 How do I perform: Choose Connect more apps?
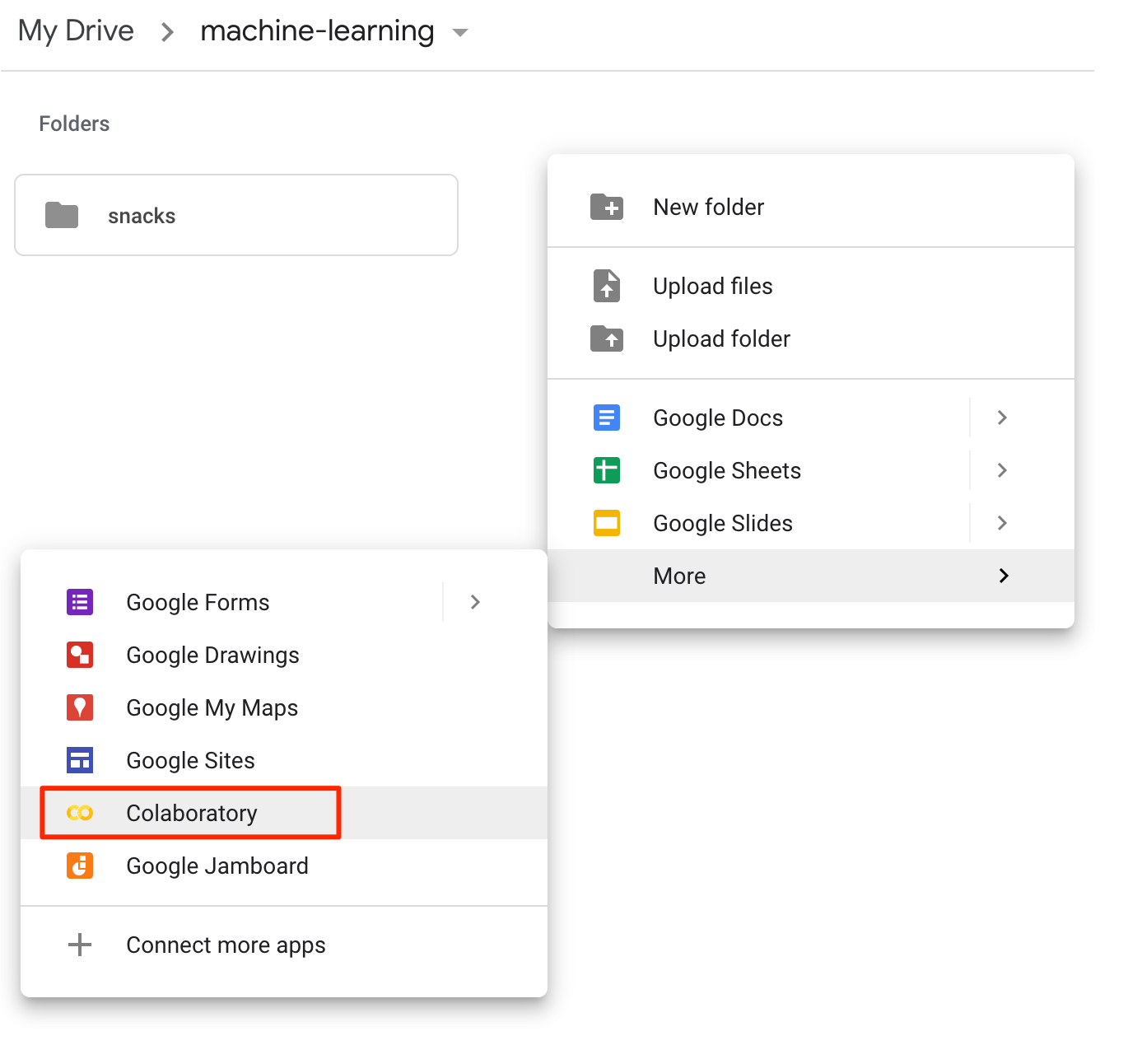point(226,945)
